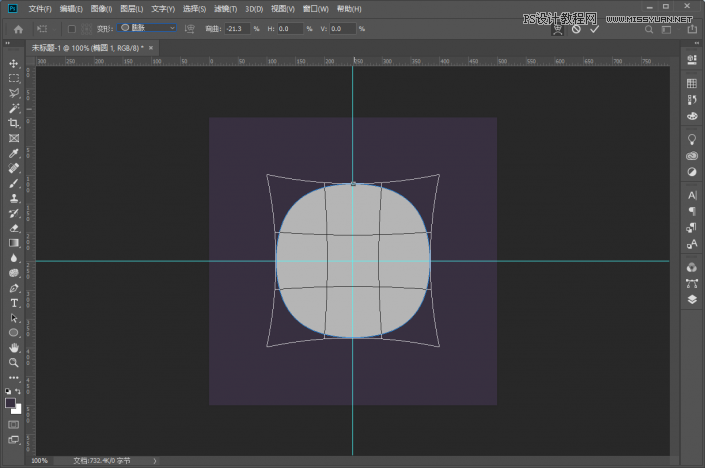The width and height of the screenshot is (705, 468).
Task: Cancel the warp transform
Action: (x=576, y=29)
